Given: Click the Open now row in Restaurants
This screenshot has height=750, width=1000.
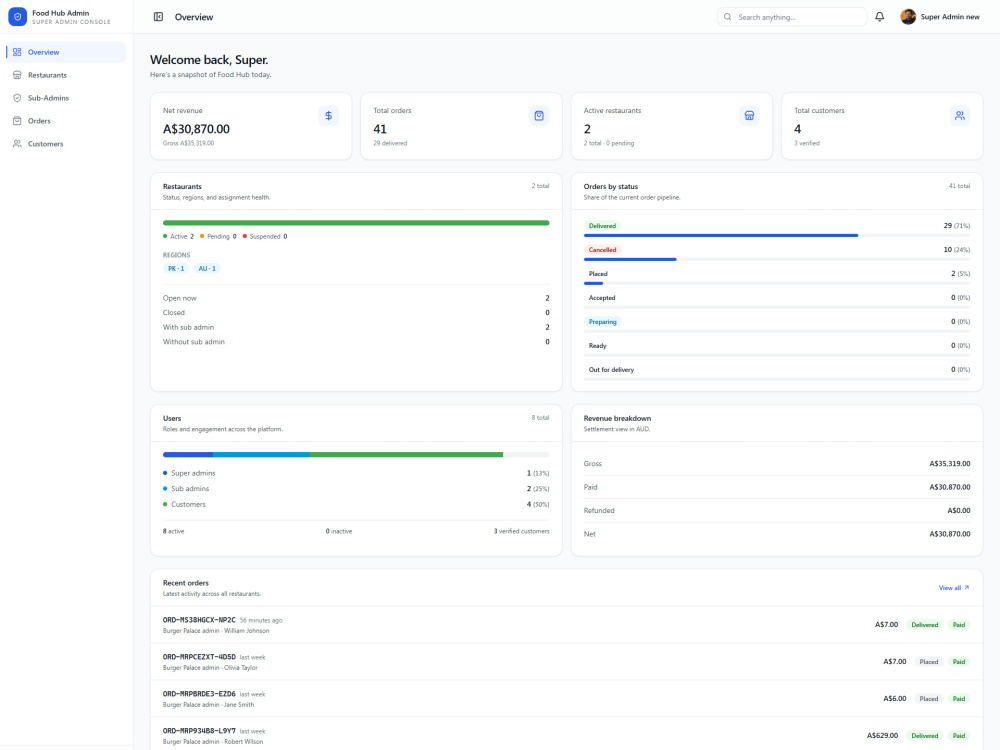Looking at the screenshot, I should (356, 298).
